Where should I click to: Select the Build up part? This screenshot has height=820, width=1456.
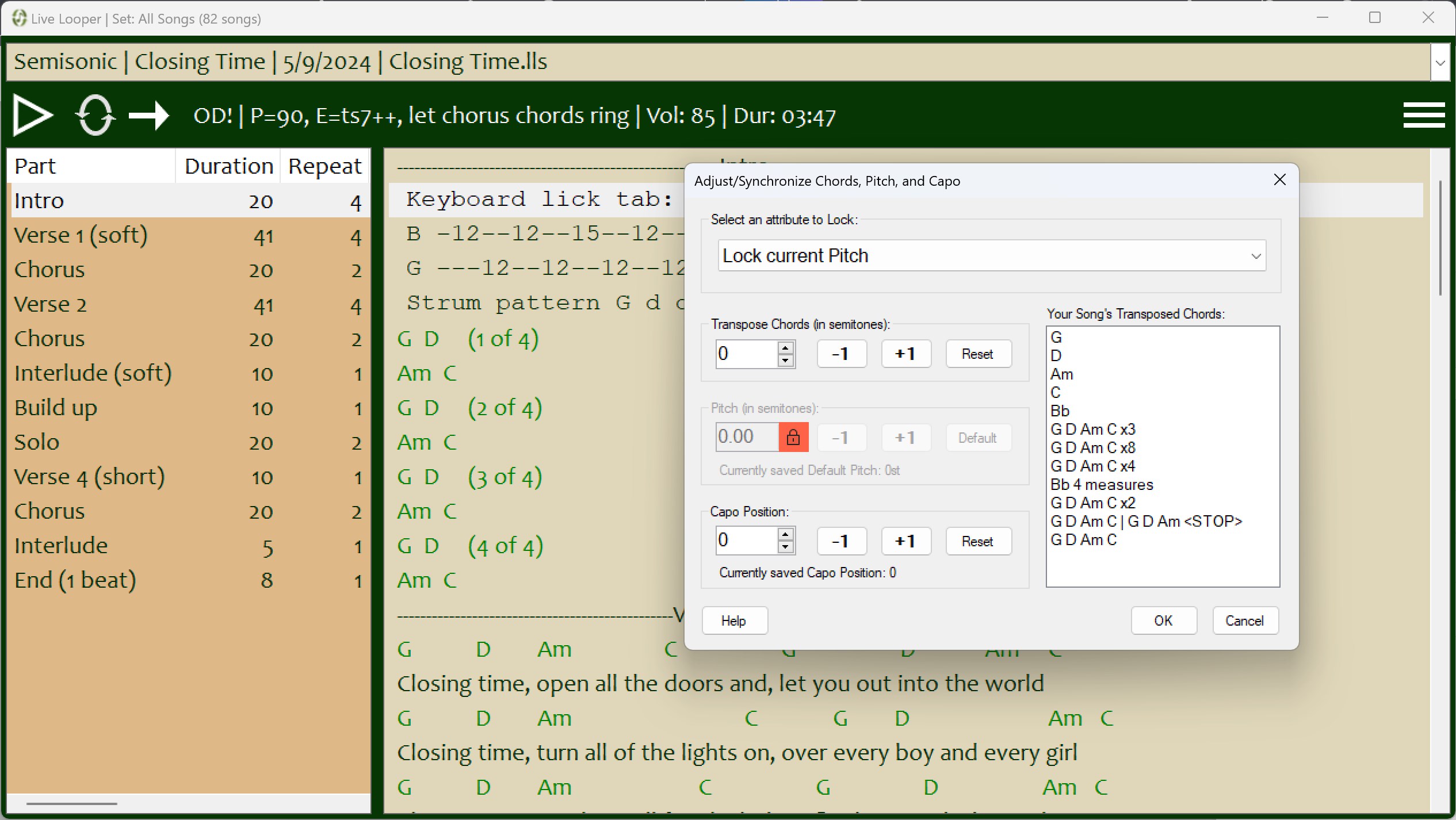(x=189, y=408)
